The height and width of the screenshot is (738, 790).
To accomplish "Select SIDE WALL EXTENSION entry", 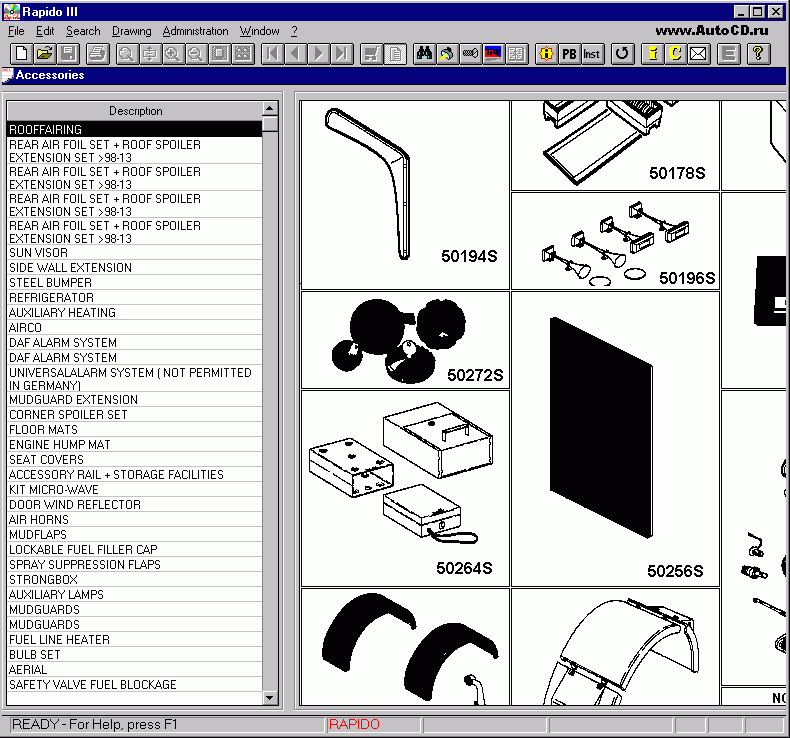I will [x=135, y=267].
